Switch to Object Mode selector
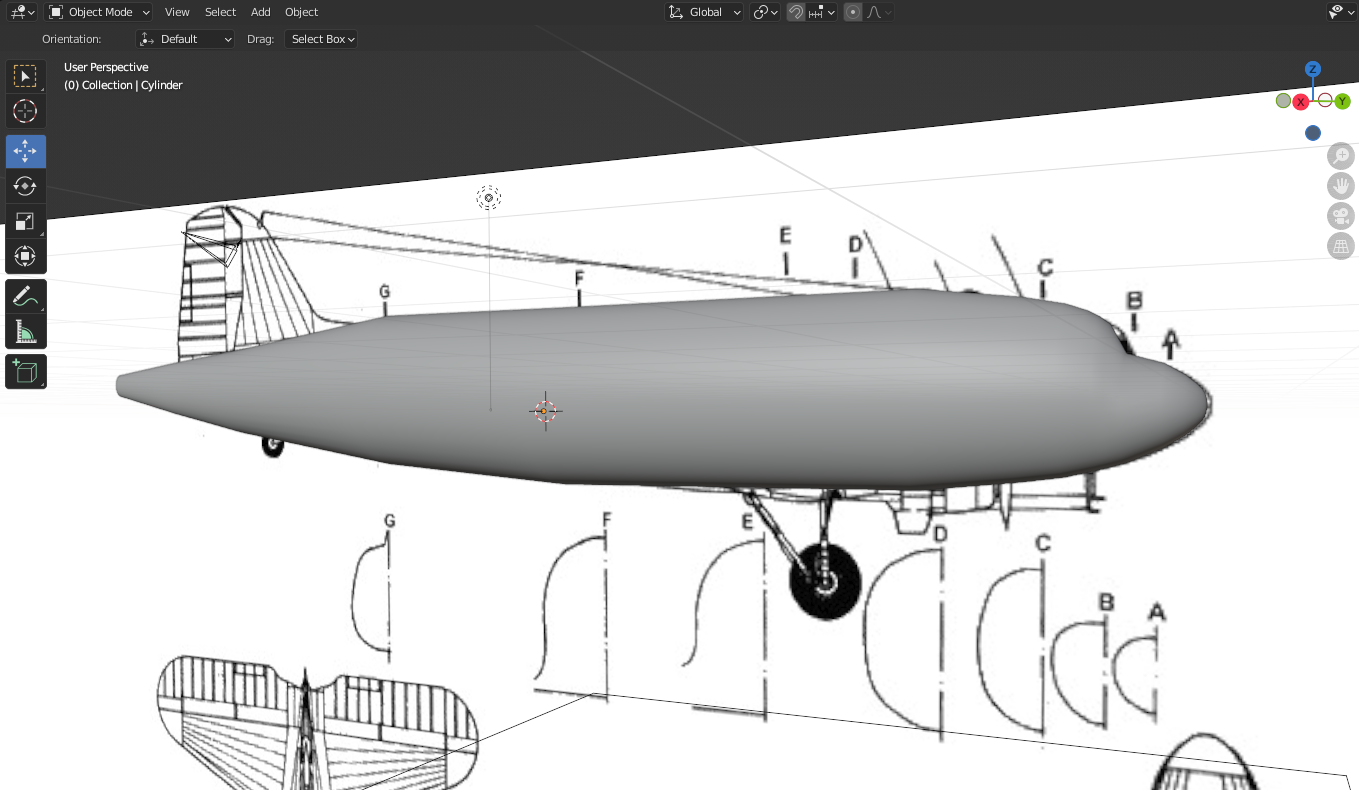 coord(98,12)
